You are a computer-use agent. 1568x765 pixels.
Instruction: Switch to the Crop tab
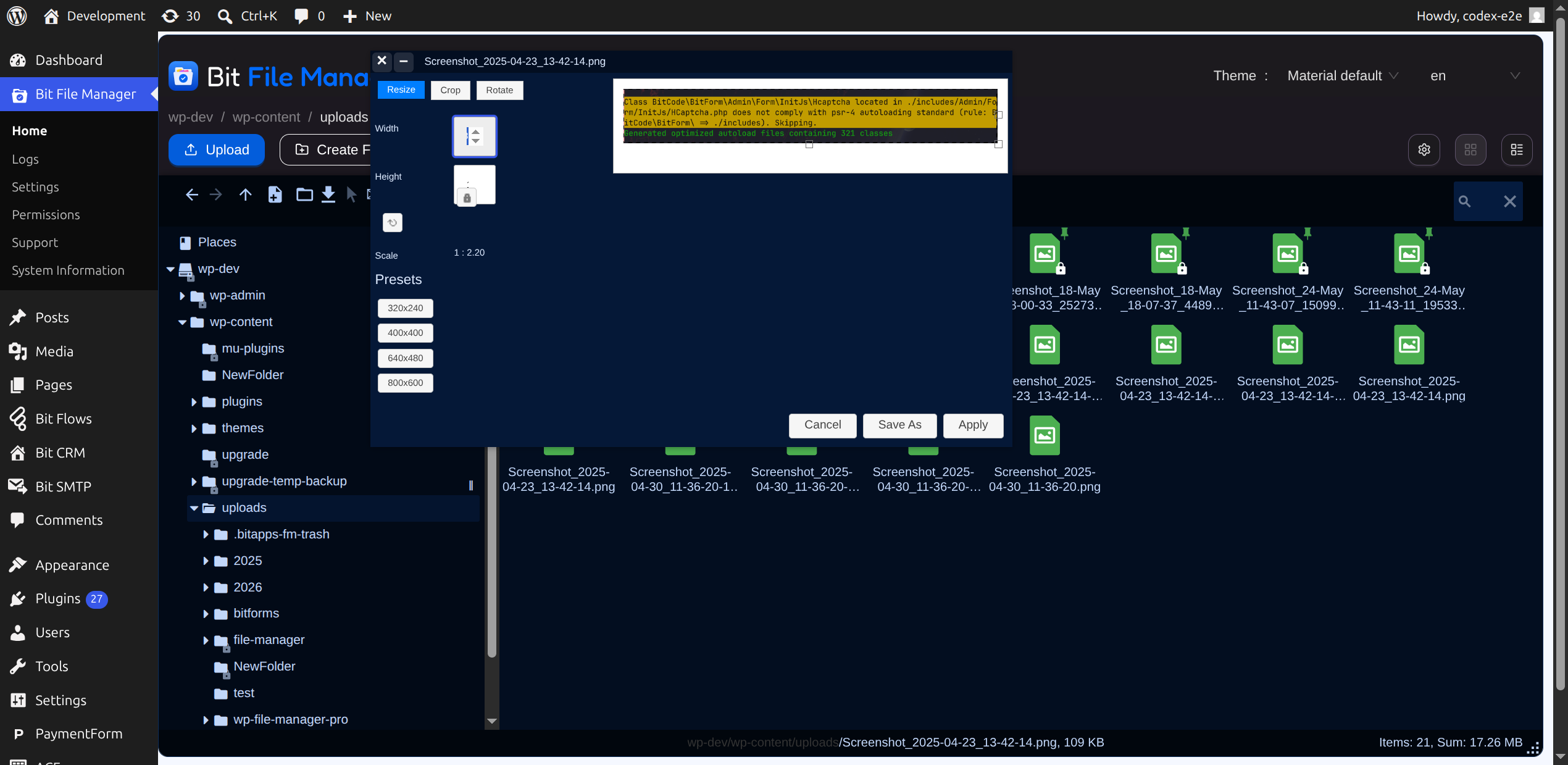(x=450, y=90)
